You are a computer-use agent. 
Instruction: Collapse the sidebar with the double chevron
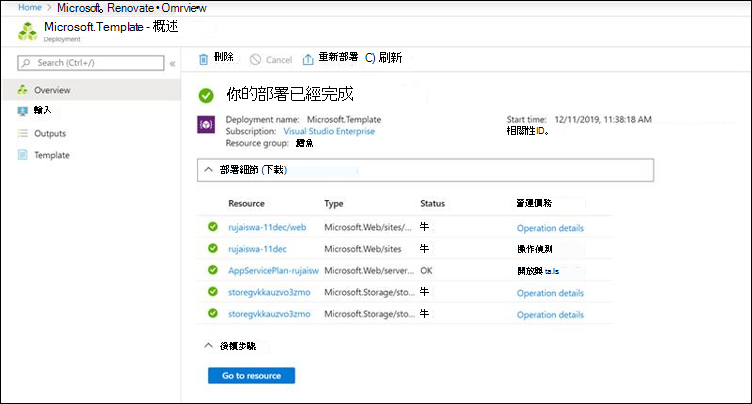click(172, 63)
